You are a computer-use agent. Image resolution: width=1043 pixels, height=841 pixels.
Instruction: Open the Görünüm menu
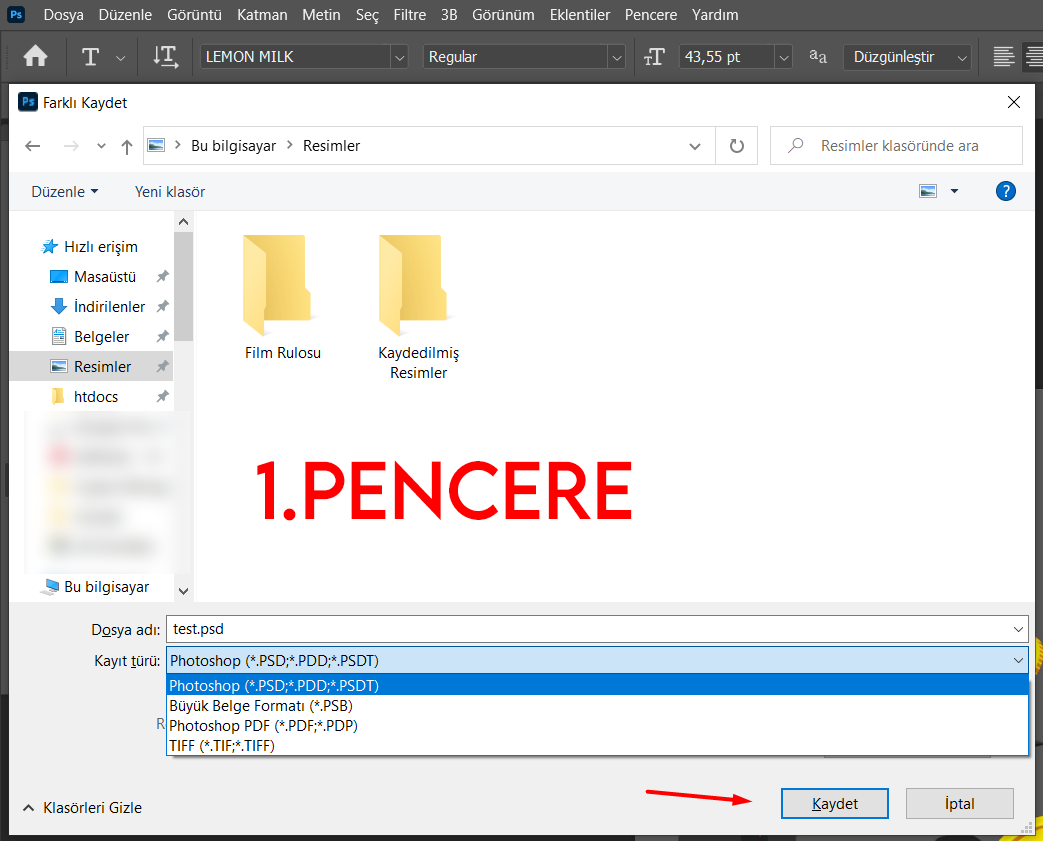[503, 15]
